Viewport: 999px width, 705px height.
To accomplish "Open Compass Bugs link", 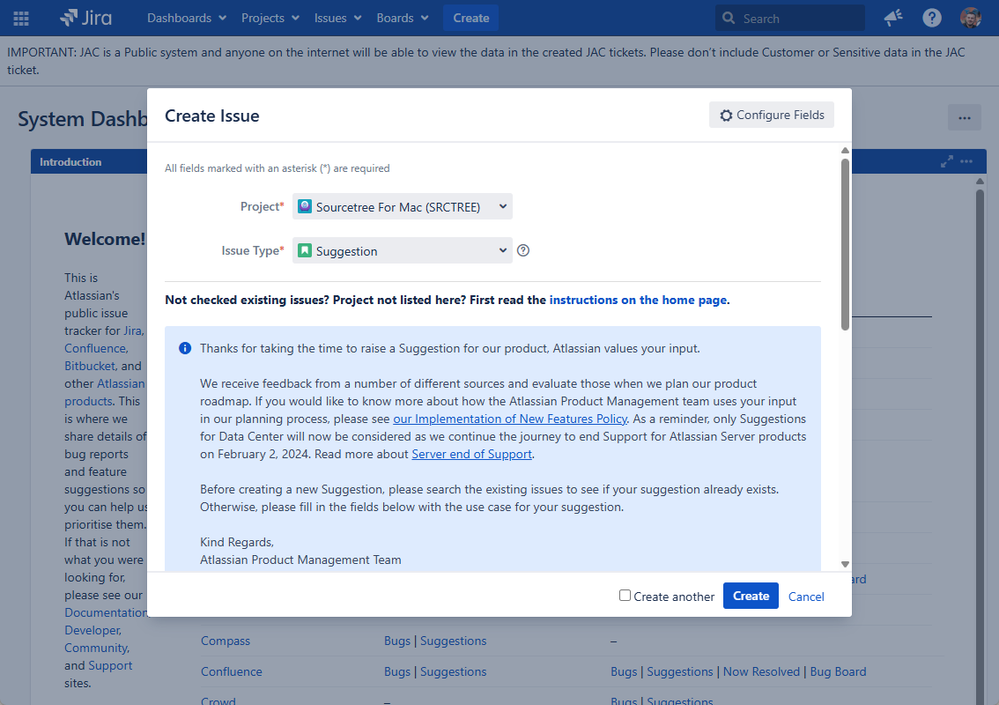I will coord(397,641).
